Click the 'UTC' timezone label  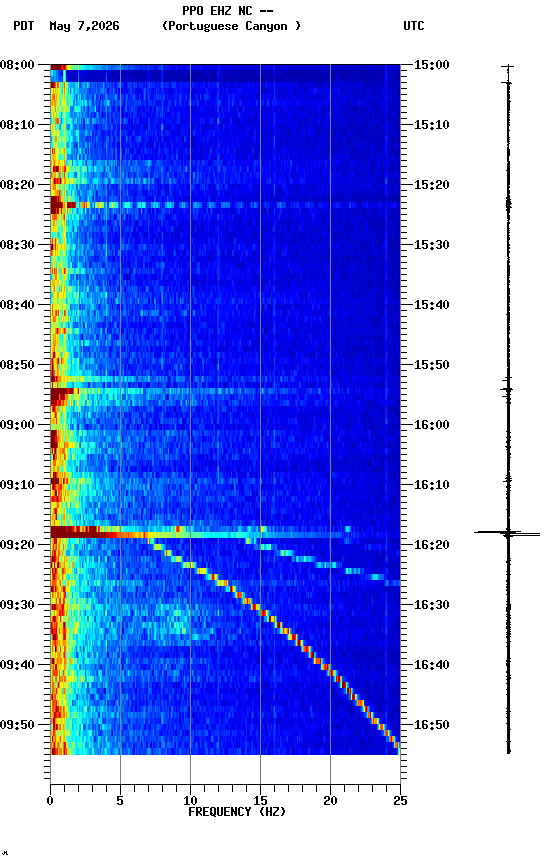(x=414, y=26)
